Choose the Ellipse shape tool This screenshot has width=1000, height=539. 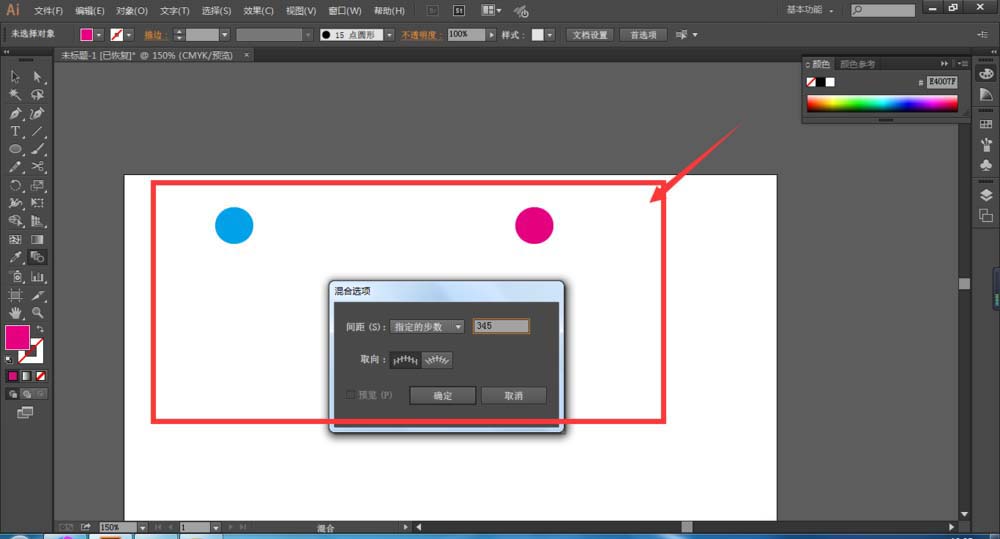pyautogui.click(x=16, y=149)
